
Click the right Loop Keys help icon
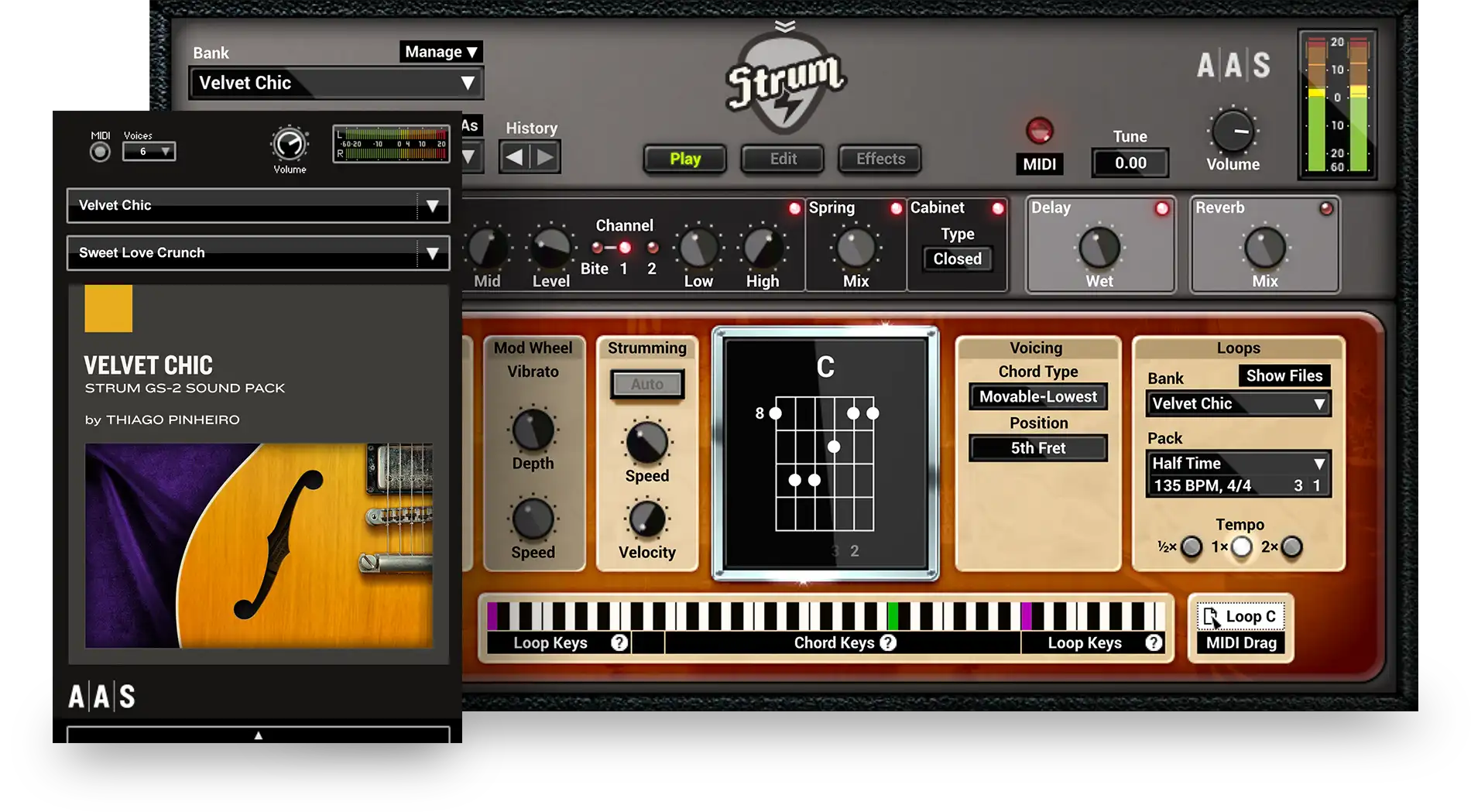pyautogui.click(x=1154, y=642)
